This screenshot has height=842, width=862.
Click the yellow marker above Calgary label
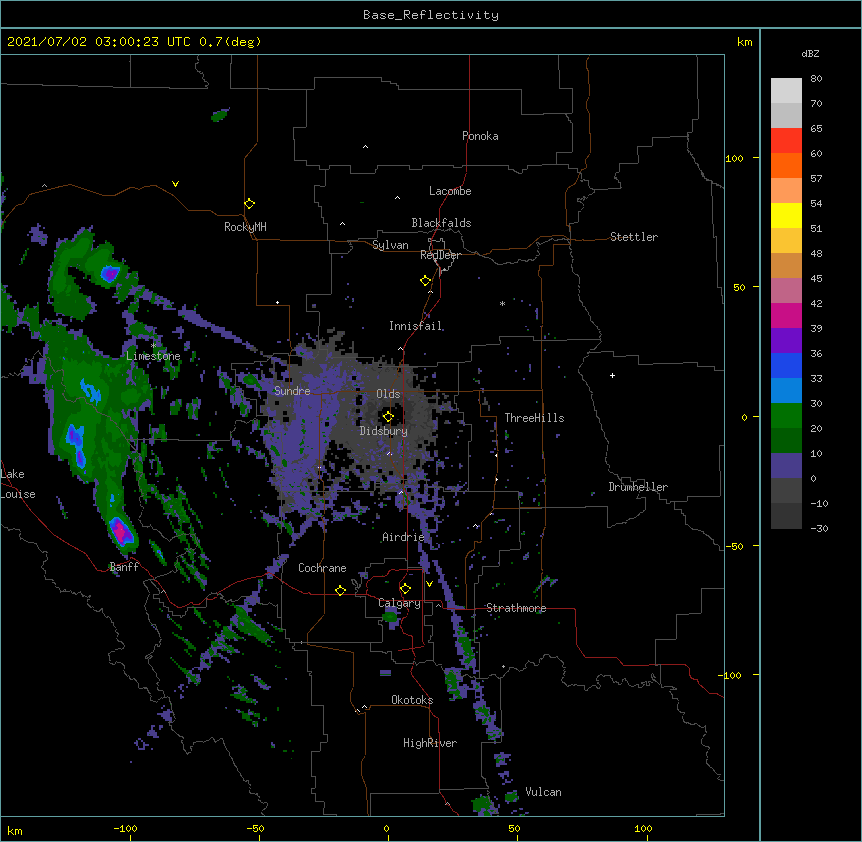405,589
